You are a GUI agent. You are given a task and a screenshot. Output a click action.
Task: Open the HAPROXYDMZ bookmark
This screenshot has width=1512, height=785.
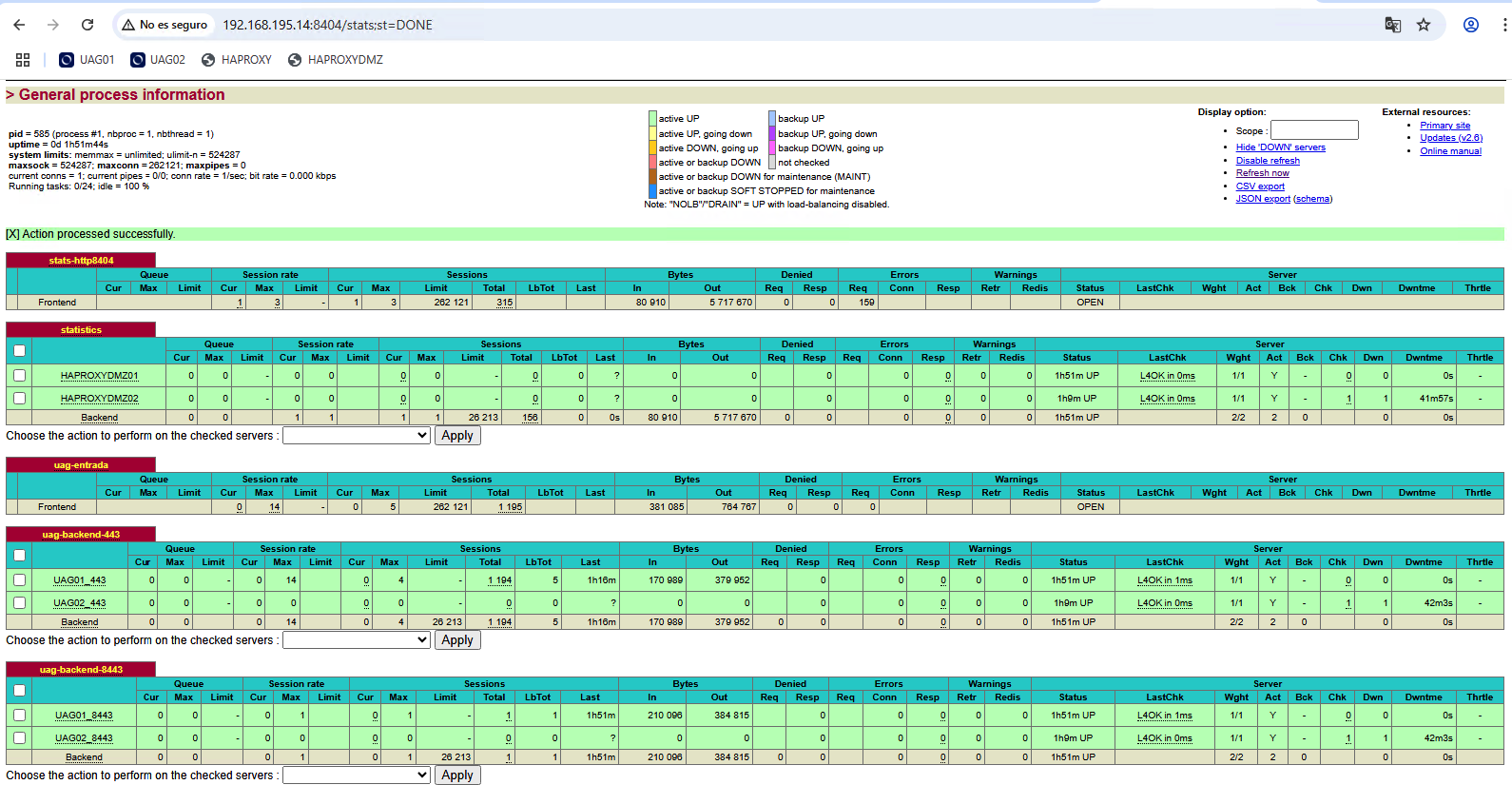[x=336, y=60]
